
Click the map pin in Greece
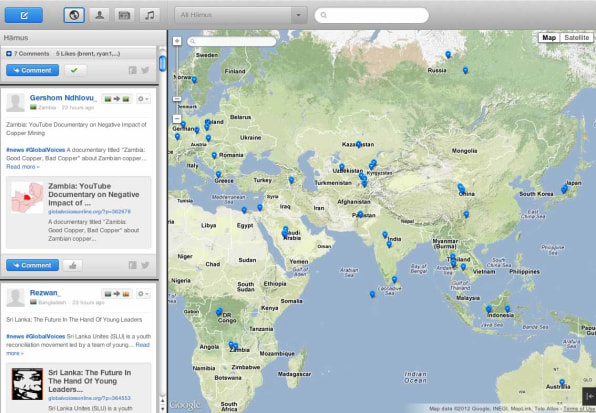218,174
